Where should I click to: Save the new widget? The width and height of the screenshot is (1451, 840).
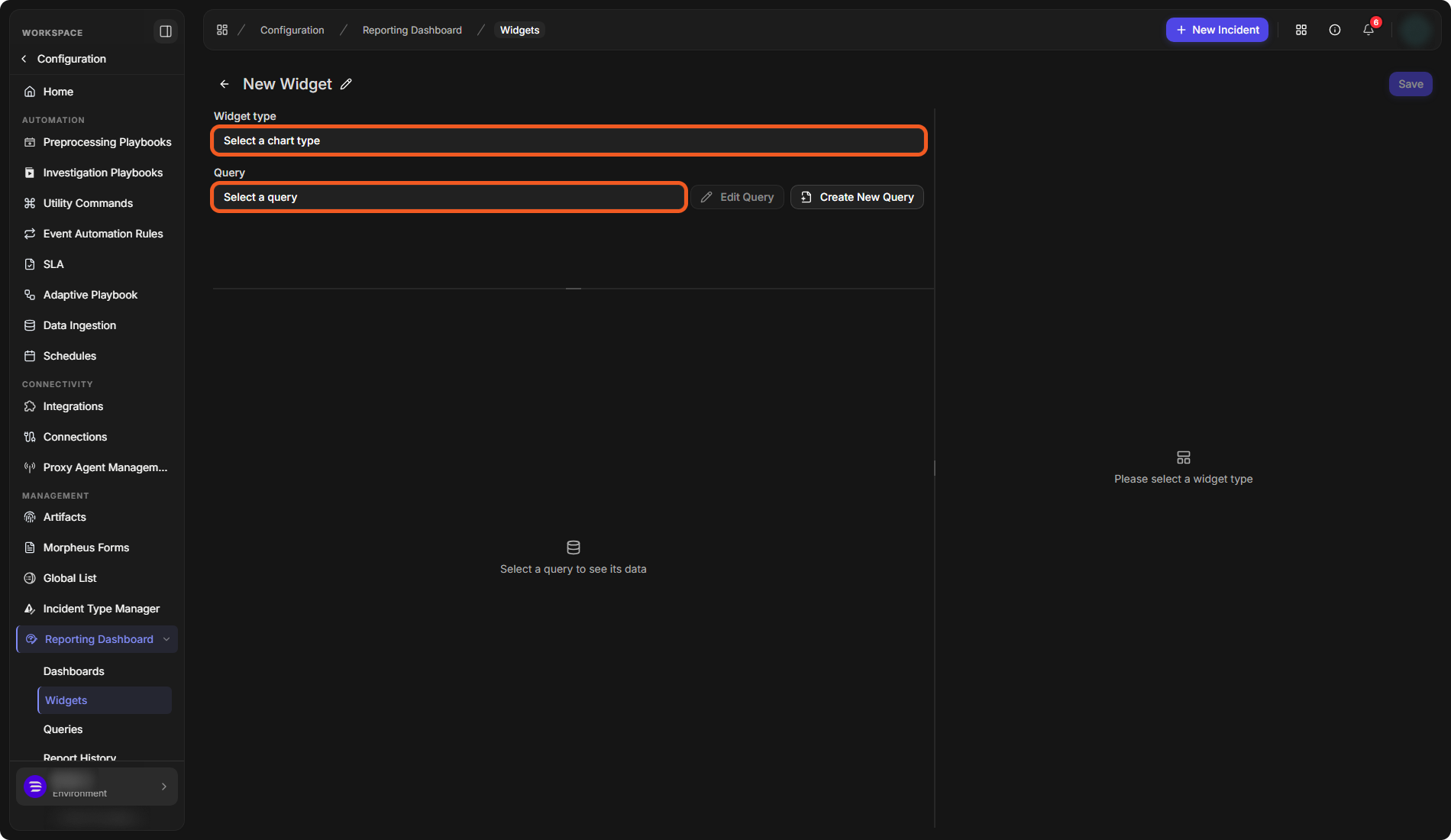tap(1411, 84)
